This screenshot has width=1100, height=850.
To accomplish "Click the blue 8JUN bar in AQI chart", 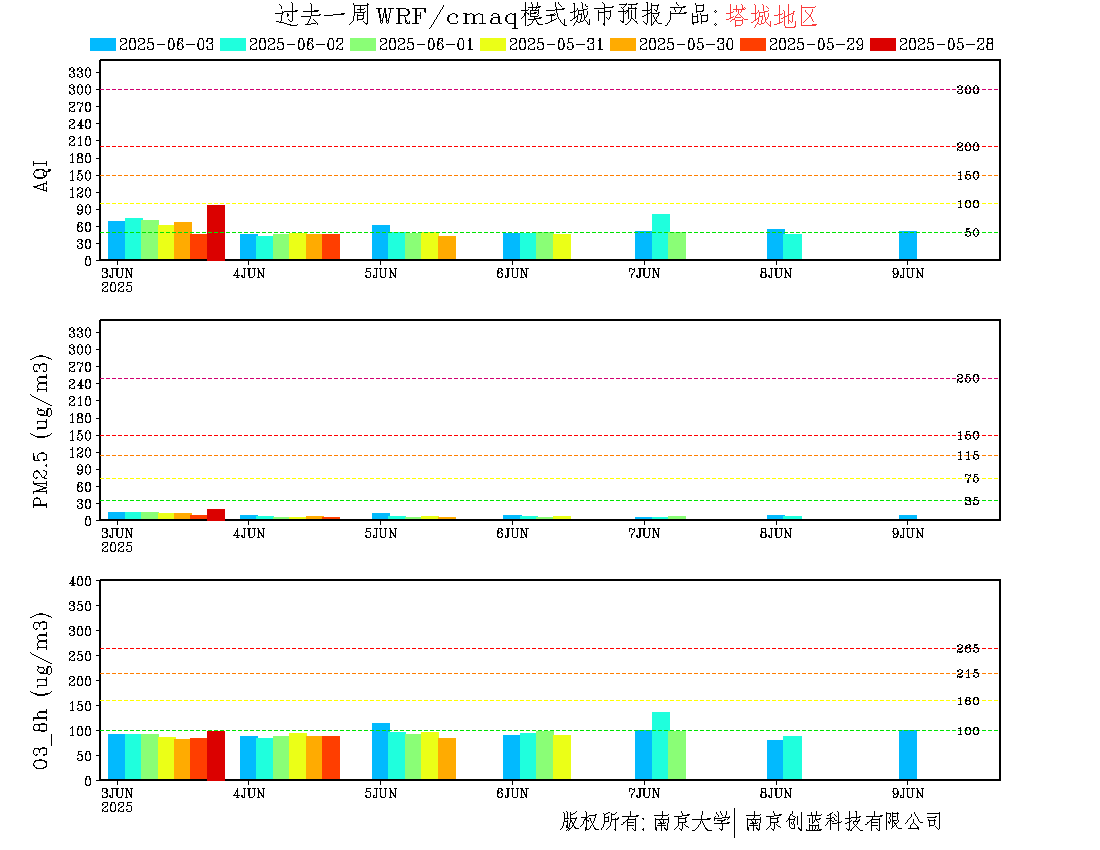I will pos(776,245).
